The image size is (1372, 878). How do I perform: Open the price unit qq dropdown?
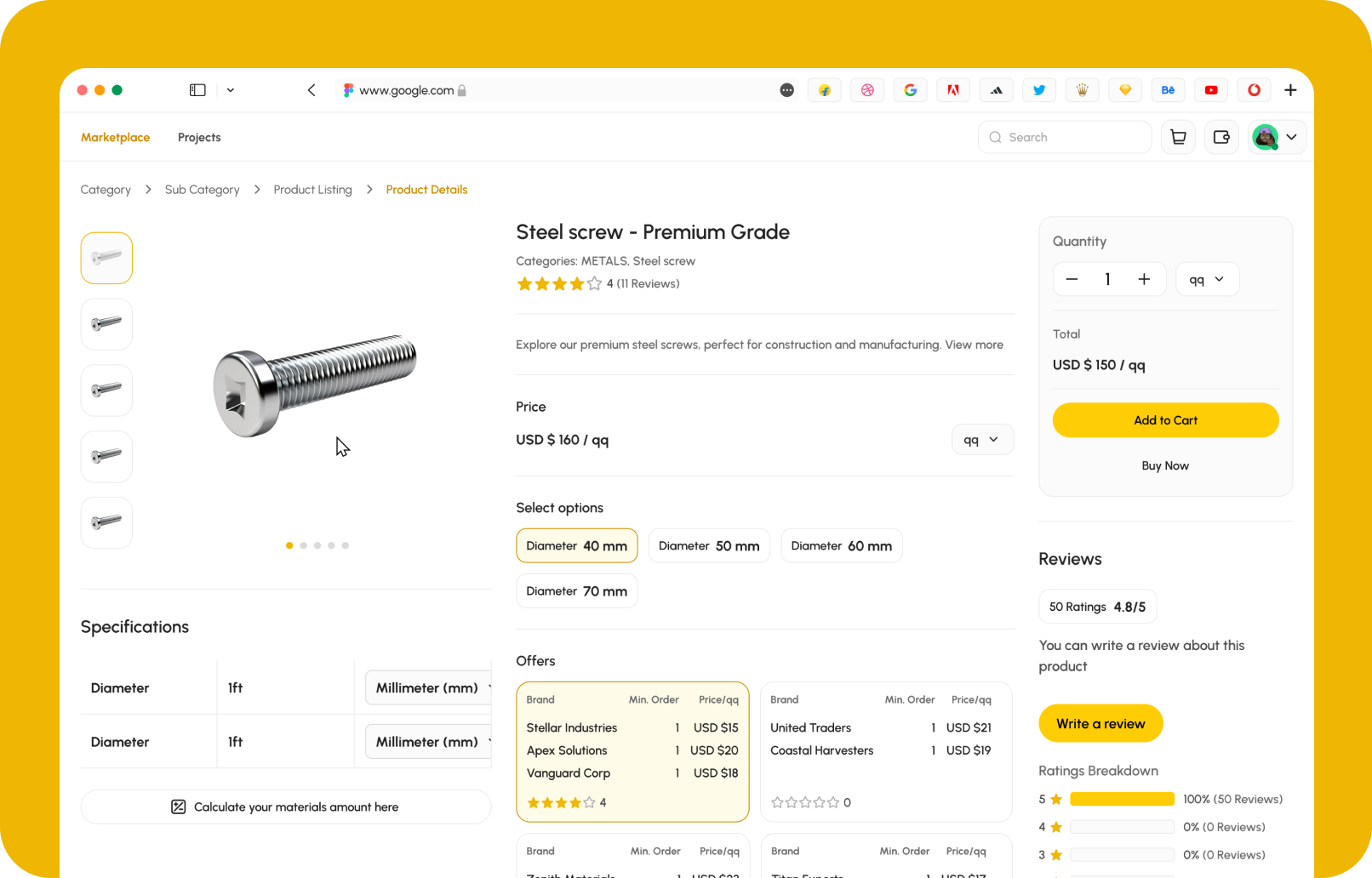(x=981, y=440)
